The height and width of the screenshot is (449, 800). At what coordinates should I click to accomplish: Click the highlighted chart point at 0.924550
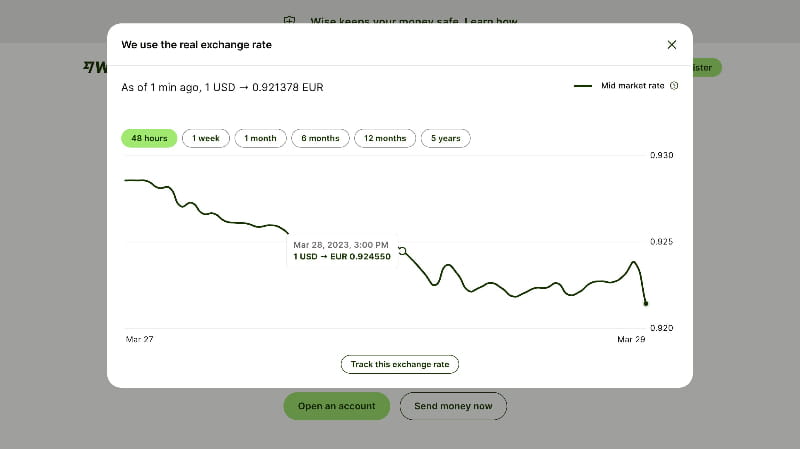[402, 251]
